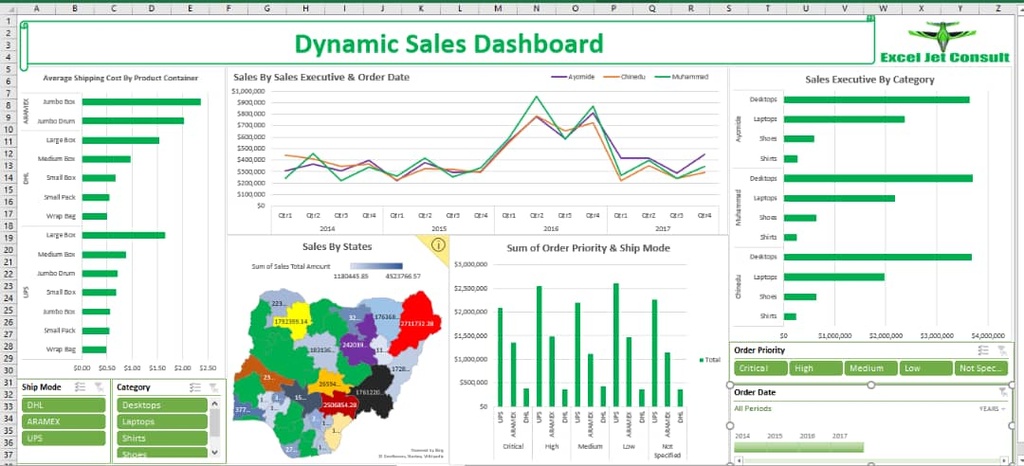Open the YEARS time level dropdown
The height and width of the screenshot is (466, 1024).
tap(993, 409)
